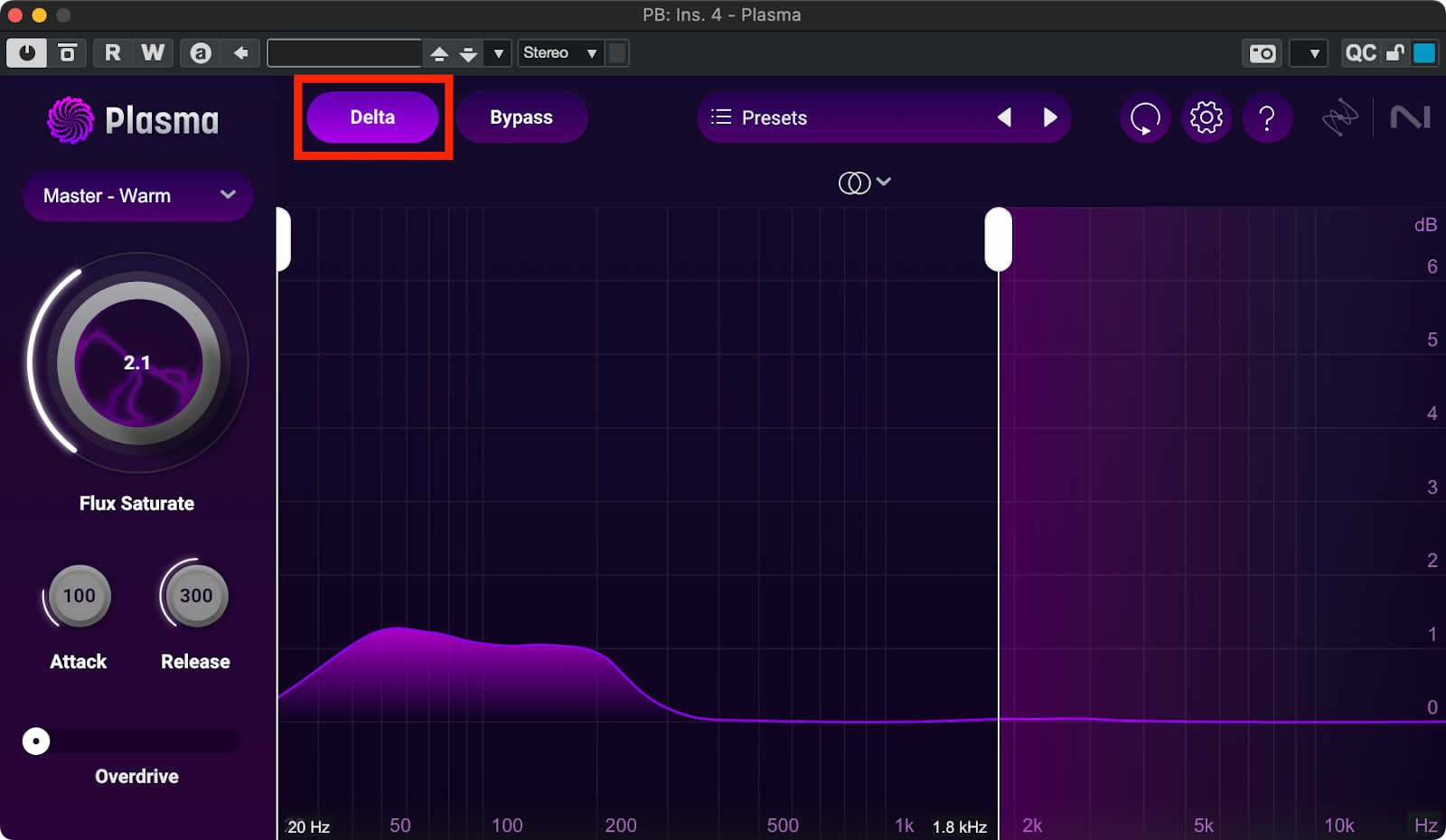The image size is (1446, 840).
Task: Click the host snapshot camera icon
Action: (1262, 53)
